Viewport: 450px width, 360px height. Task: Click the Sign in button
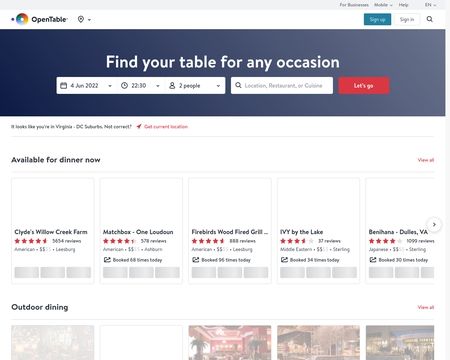[x=407, y=19]
